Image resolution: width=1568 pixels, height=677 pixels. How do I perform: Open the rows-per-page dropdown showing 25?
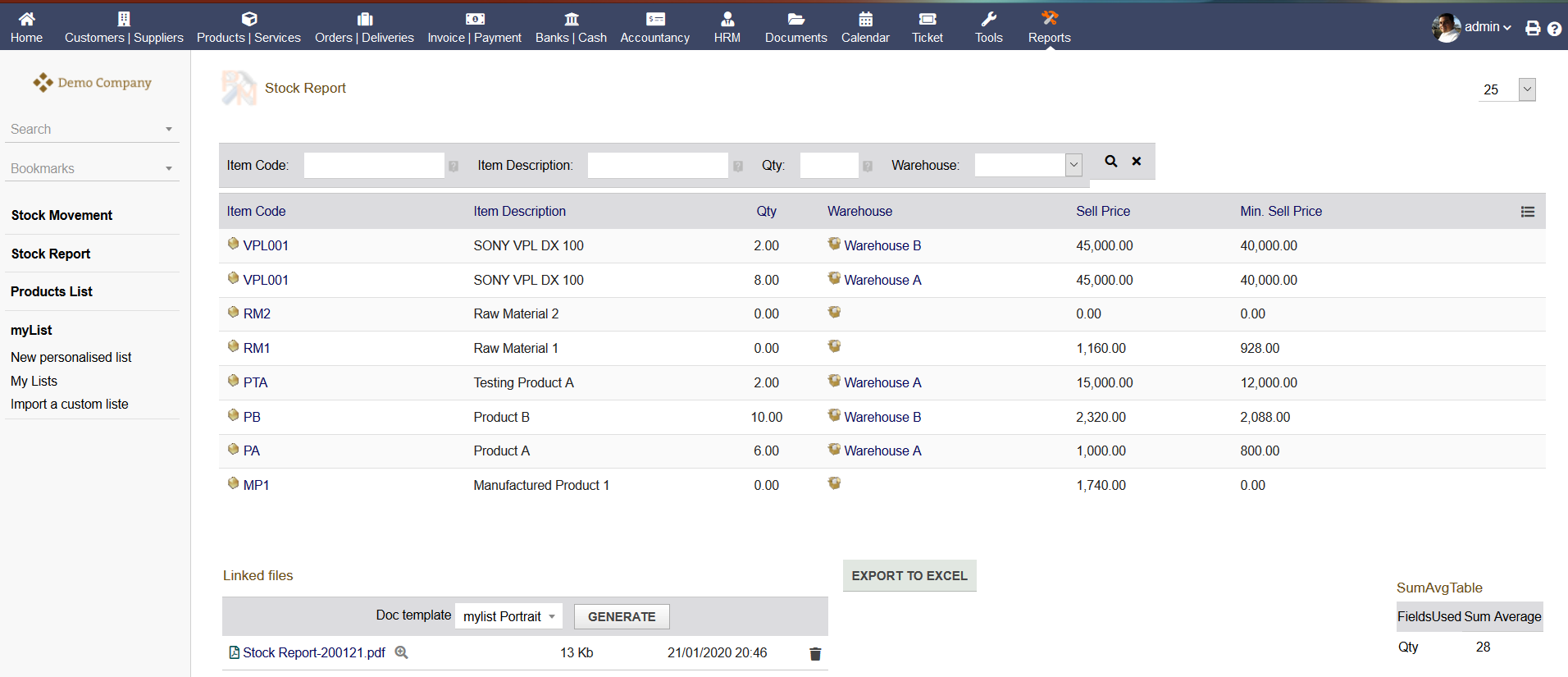[x=1526, y=89]
